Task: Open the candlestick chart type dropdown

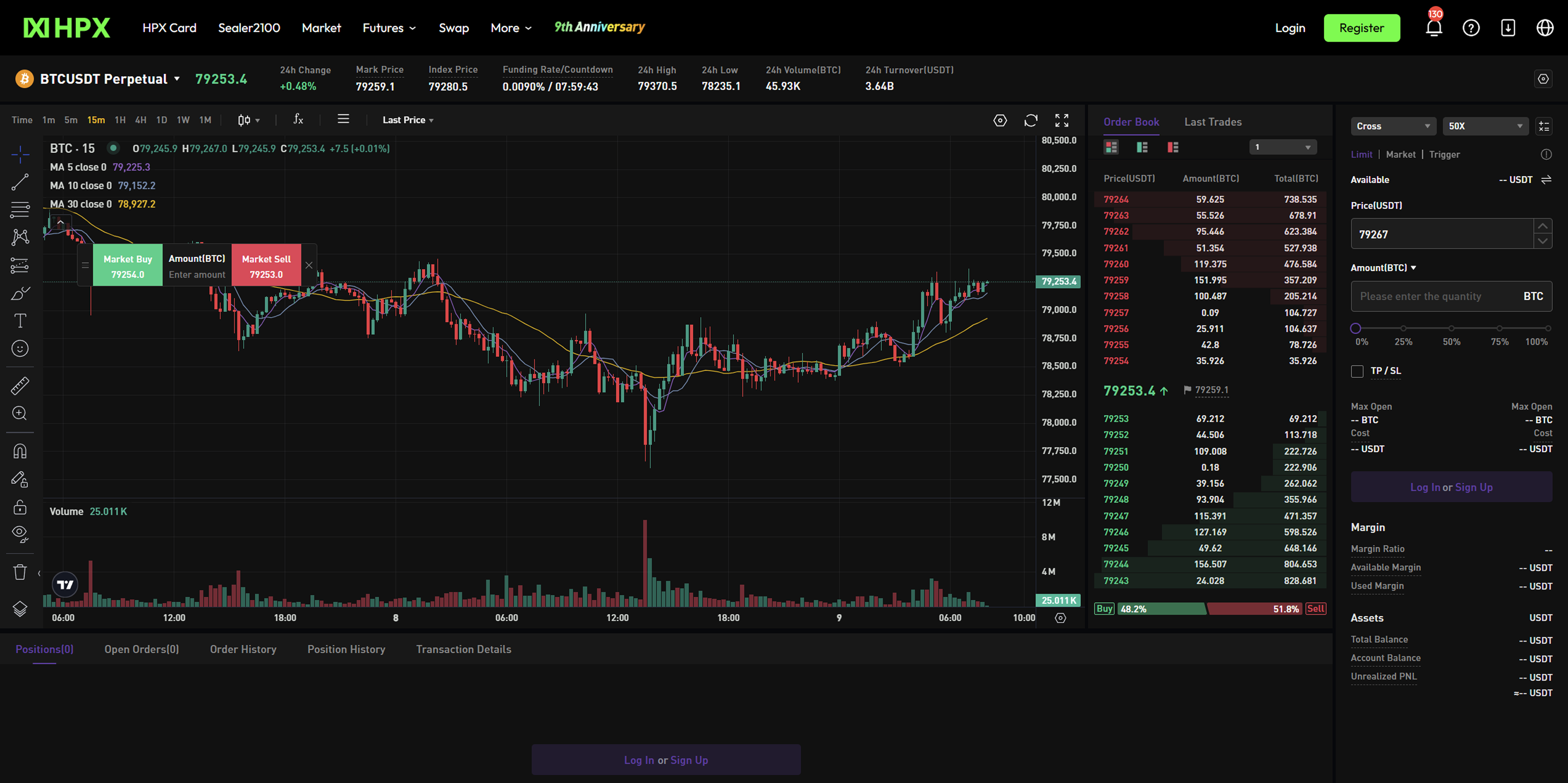Action: coord(249,120)
